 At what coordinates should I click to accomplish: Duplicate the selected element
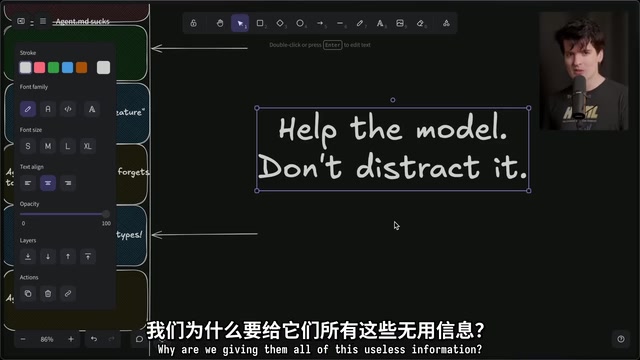point(28,293)
